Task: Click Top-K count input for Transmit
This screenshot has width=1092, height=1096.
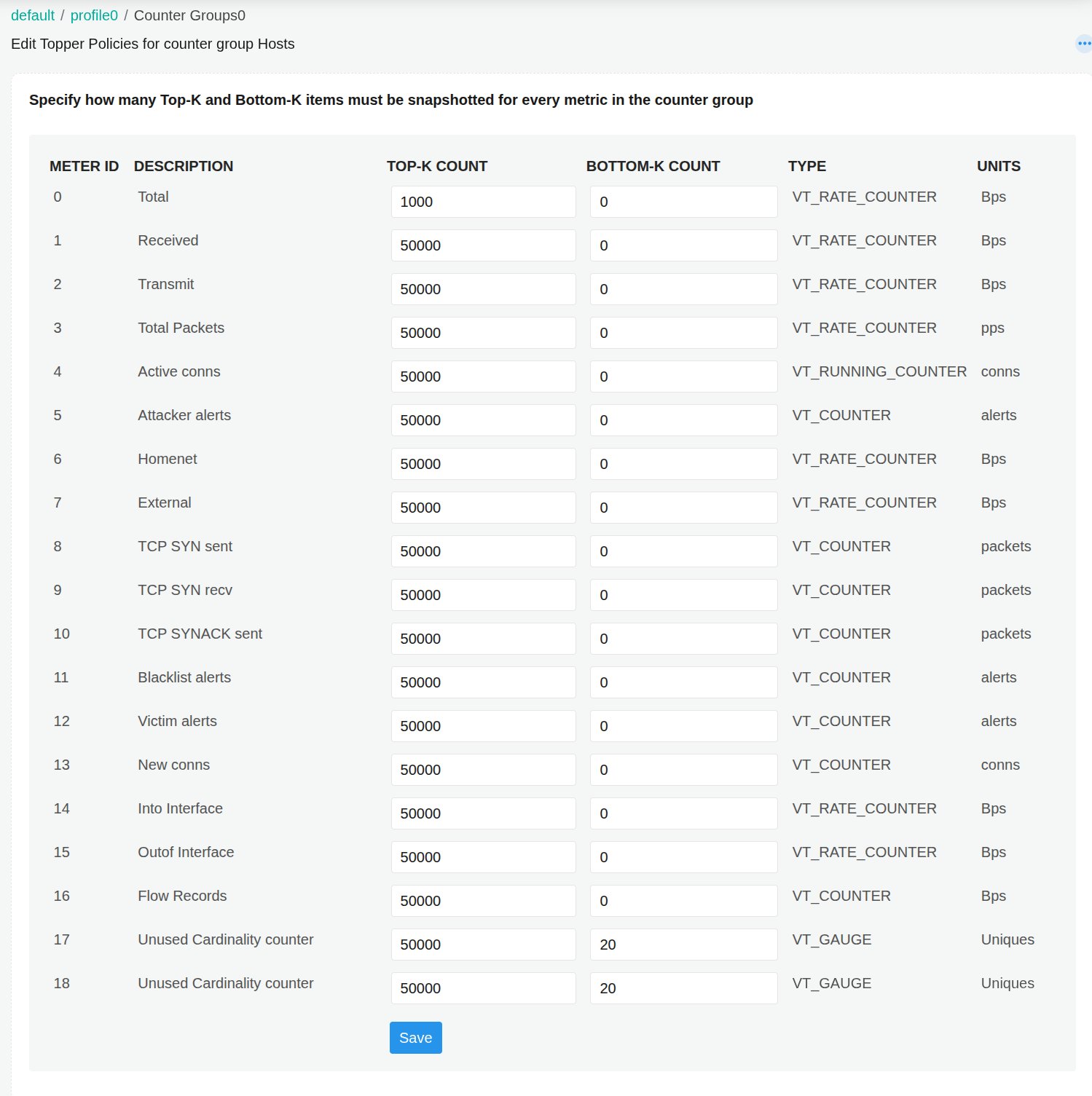Action: 484,289
